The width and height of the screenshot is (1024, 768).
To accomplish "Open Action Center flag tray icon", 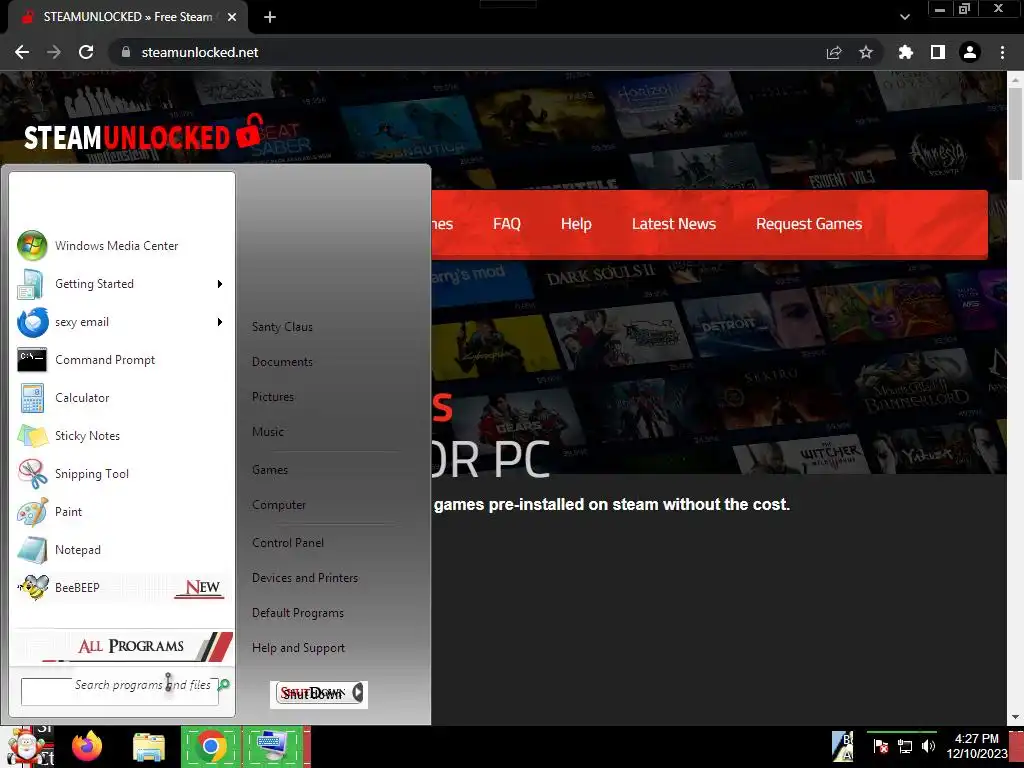I will point(881,746).
